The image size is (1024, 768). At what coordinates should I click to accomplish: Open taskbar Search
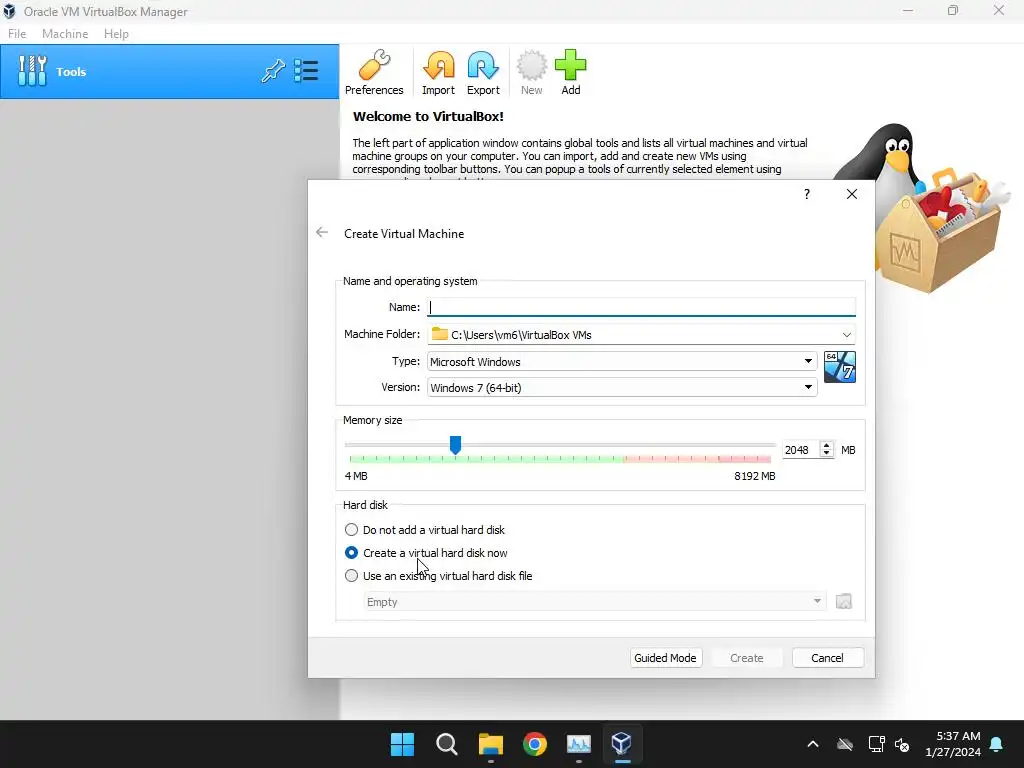[x=447, y=744]
